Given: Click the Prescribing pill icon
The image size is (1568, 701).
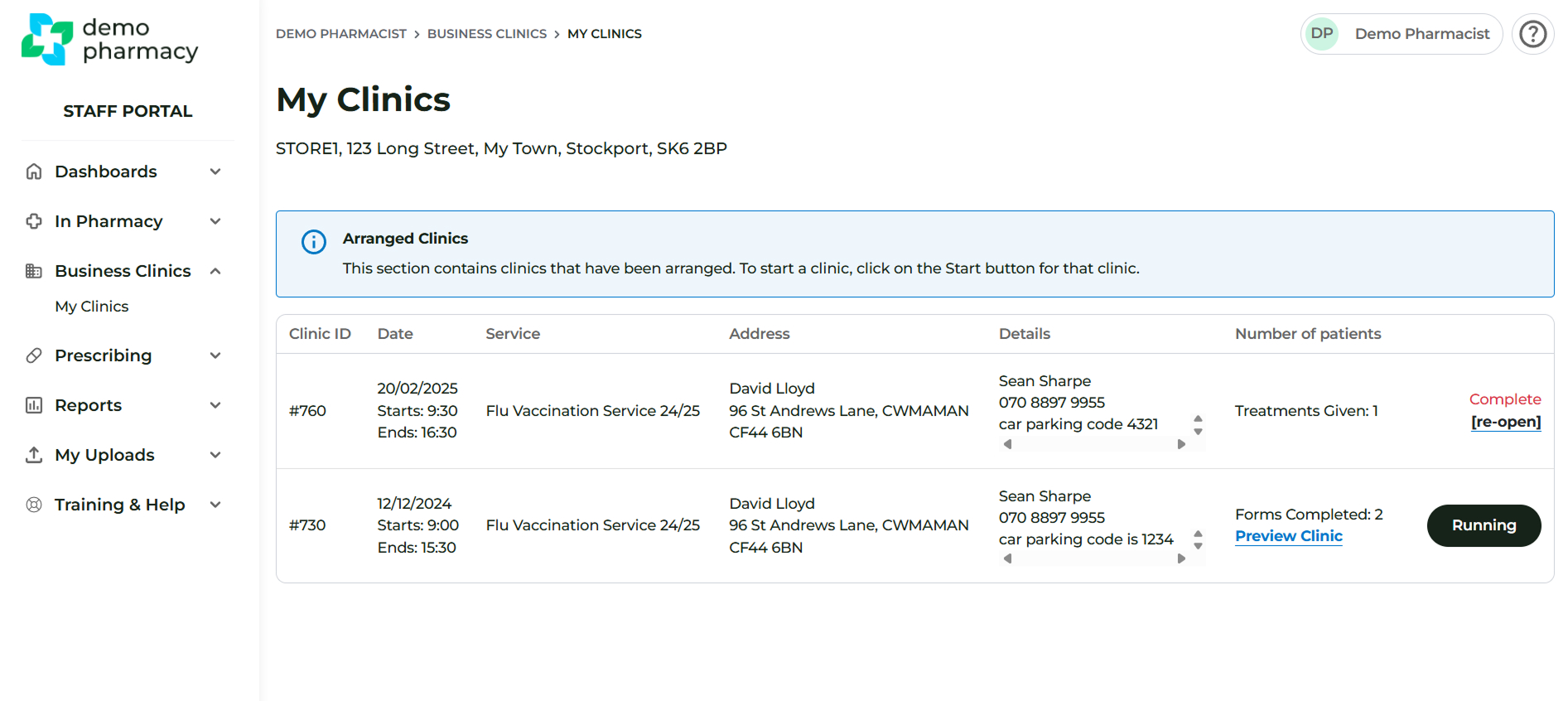Looking at the screenshot, I should [x=34, y=355].
